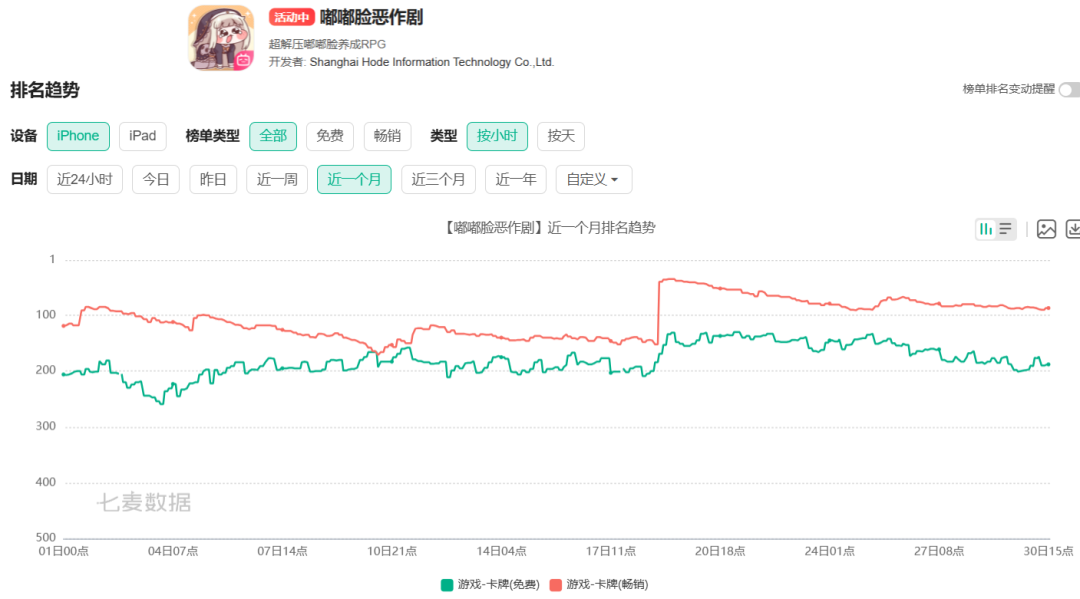Choose 免费 chart type filter

[x=330, y=136]
